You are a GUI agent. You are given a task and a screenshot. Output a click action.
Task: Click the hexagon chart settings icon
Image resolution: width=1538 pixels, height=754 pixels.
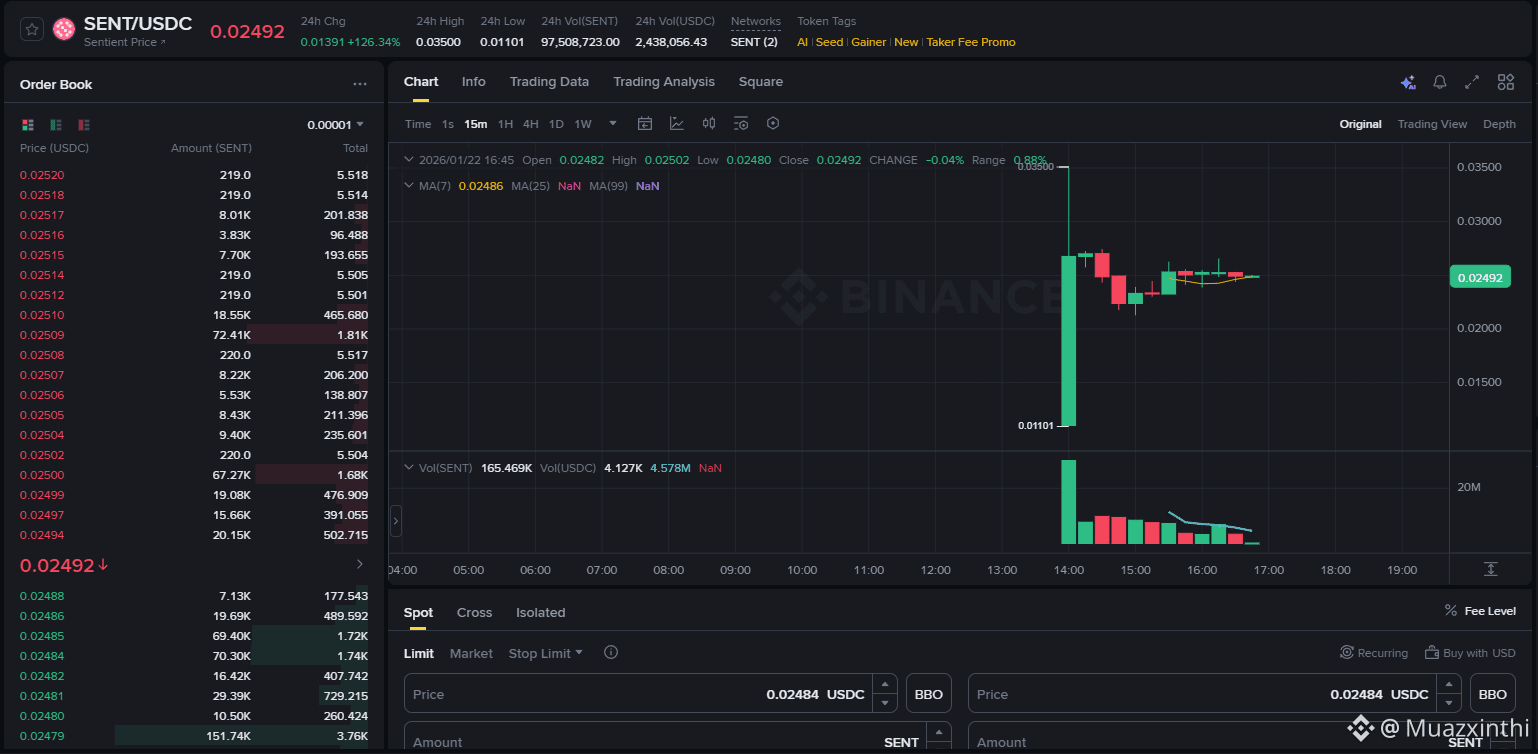[773, 124]
